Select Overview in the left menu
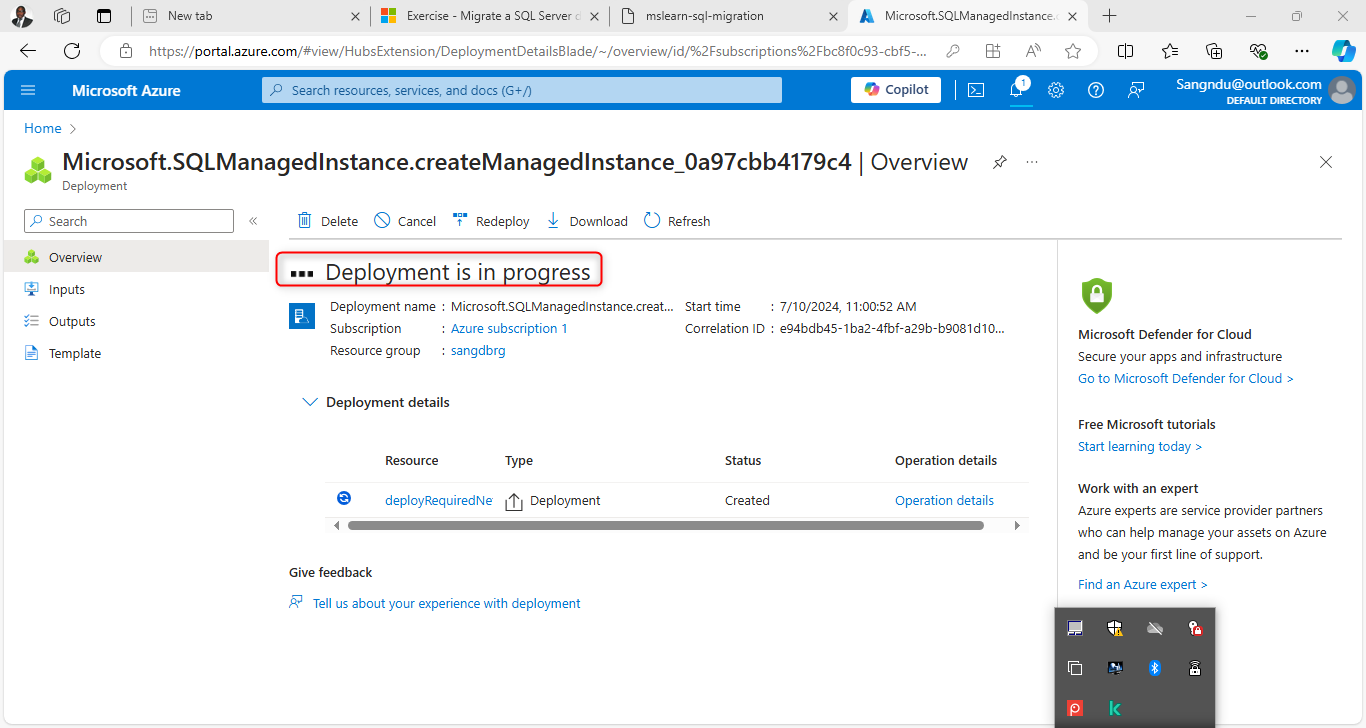 (x=134, y=257)
